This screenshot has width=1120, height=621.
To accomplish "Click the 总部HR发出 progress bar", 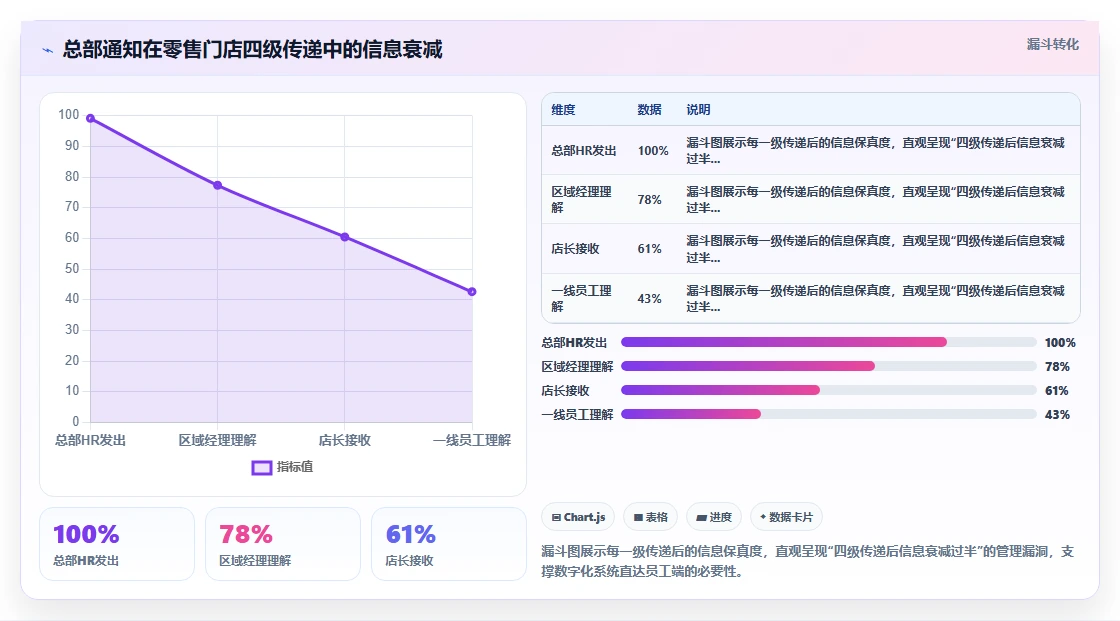I will pyautogui.click(x=829, y=342).
